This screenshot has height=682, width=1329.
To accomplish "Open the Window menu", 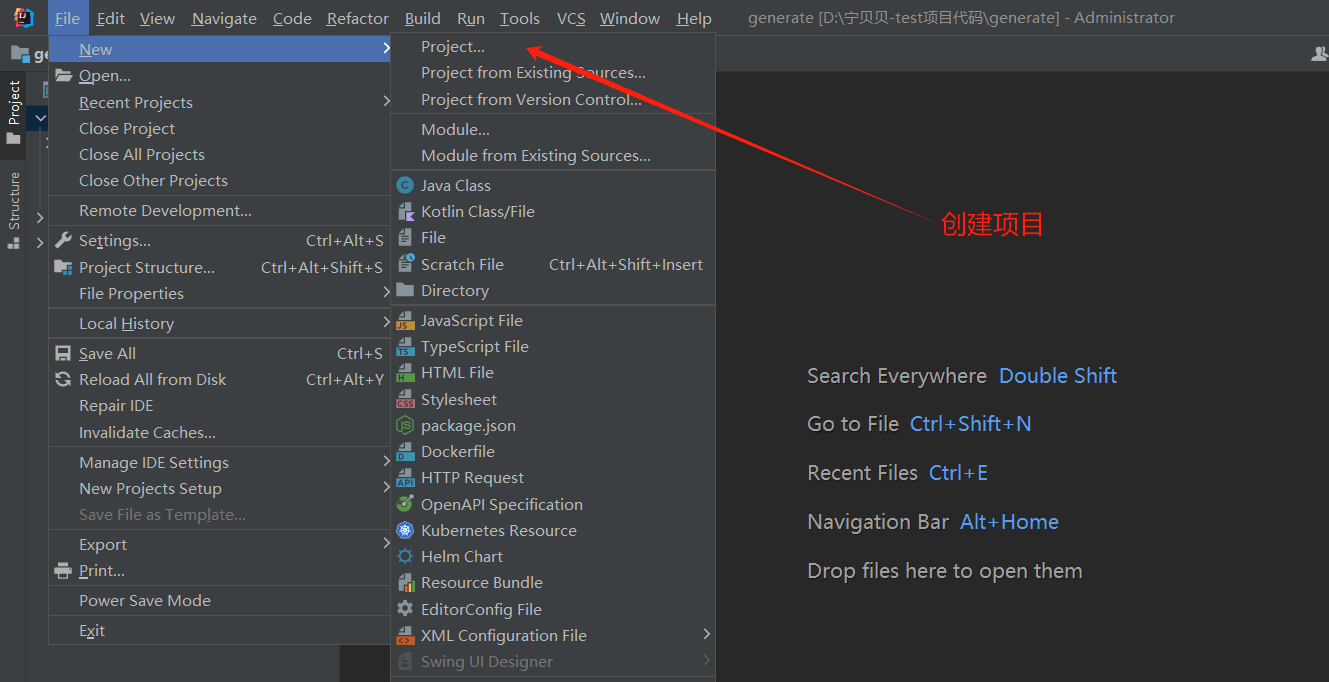I will [x=630, y=18].
